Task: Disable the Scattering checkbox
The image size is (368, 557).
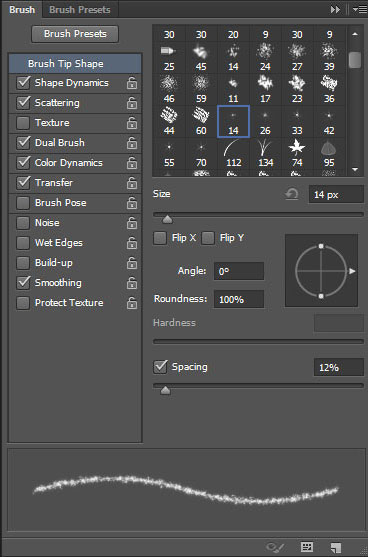Action: (x=23, y=103)
